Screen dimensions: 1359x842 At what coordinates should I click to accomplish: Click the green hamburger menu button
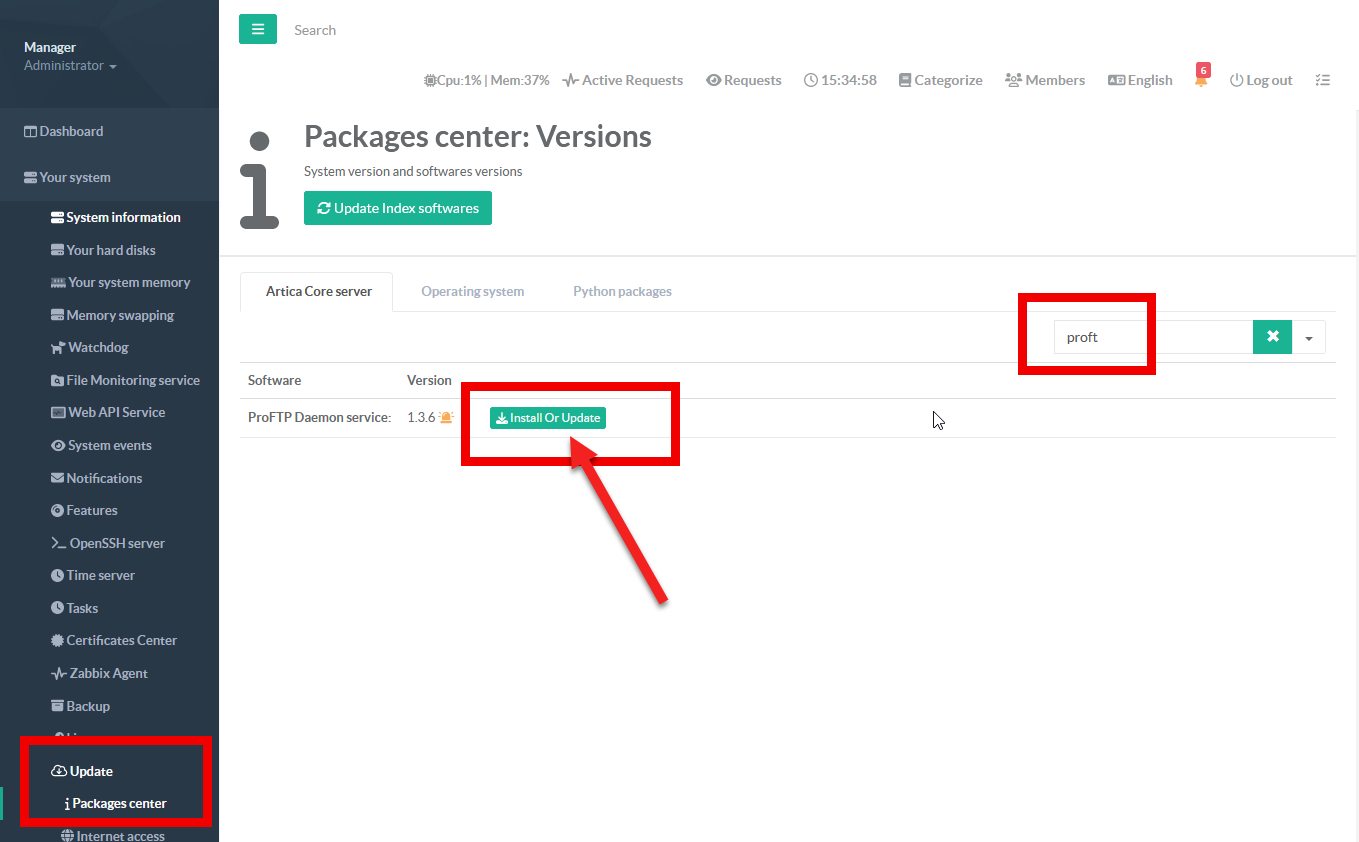tap(257, 30)
